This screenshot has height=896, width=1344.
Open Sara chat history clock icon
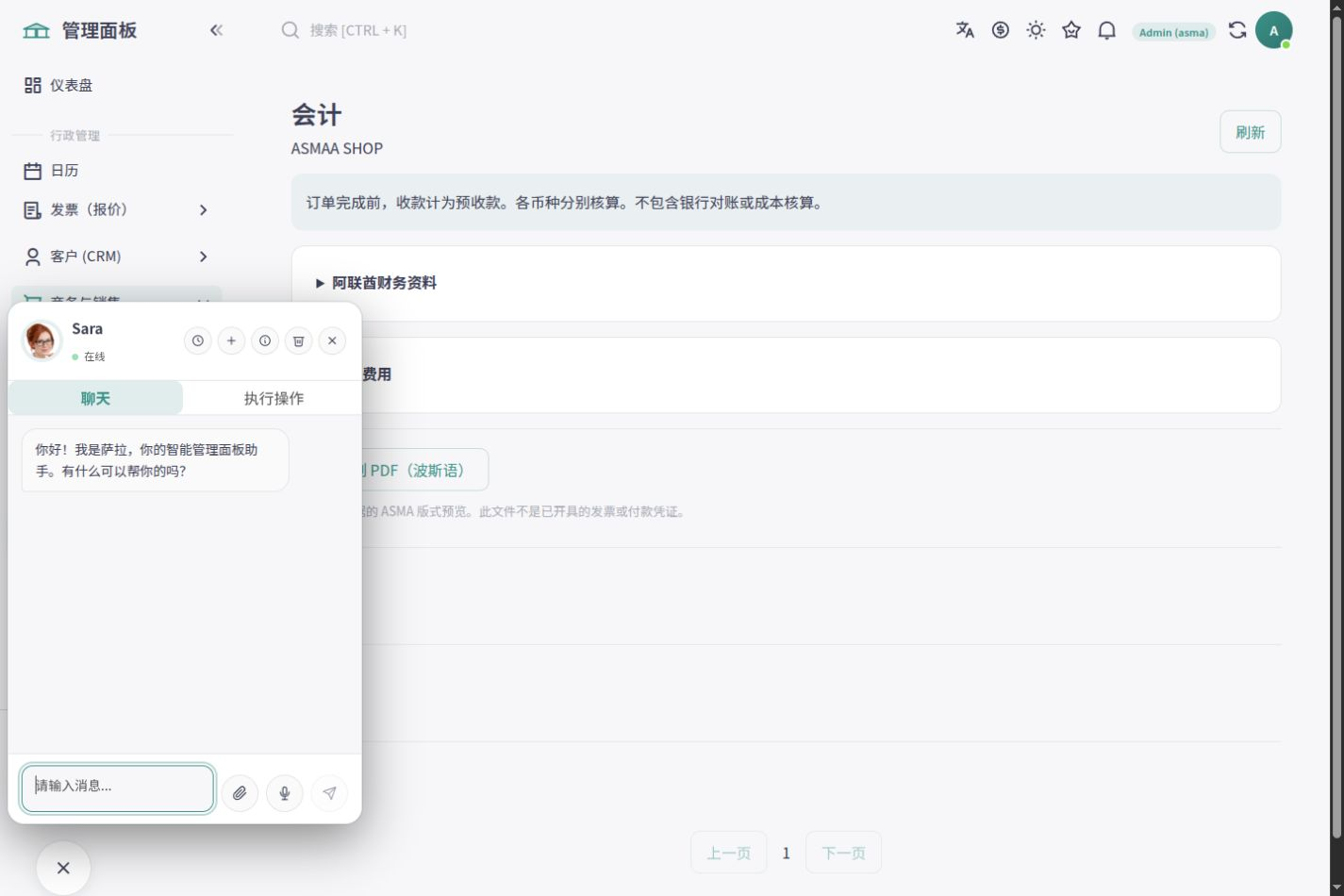pos(197,340)
